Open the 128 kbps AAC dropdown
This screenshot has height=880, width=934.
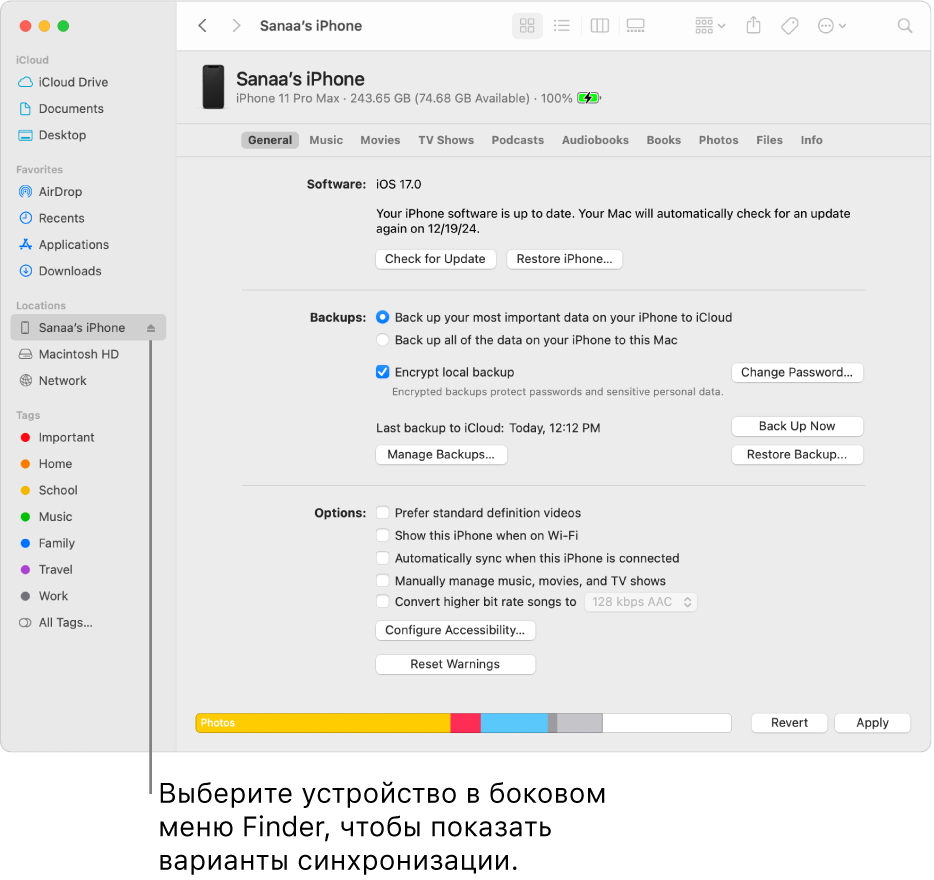640,602
